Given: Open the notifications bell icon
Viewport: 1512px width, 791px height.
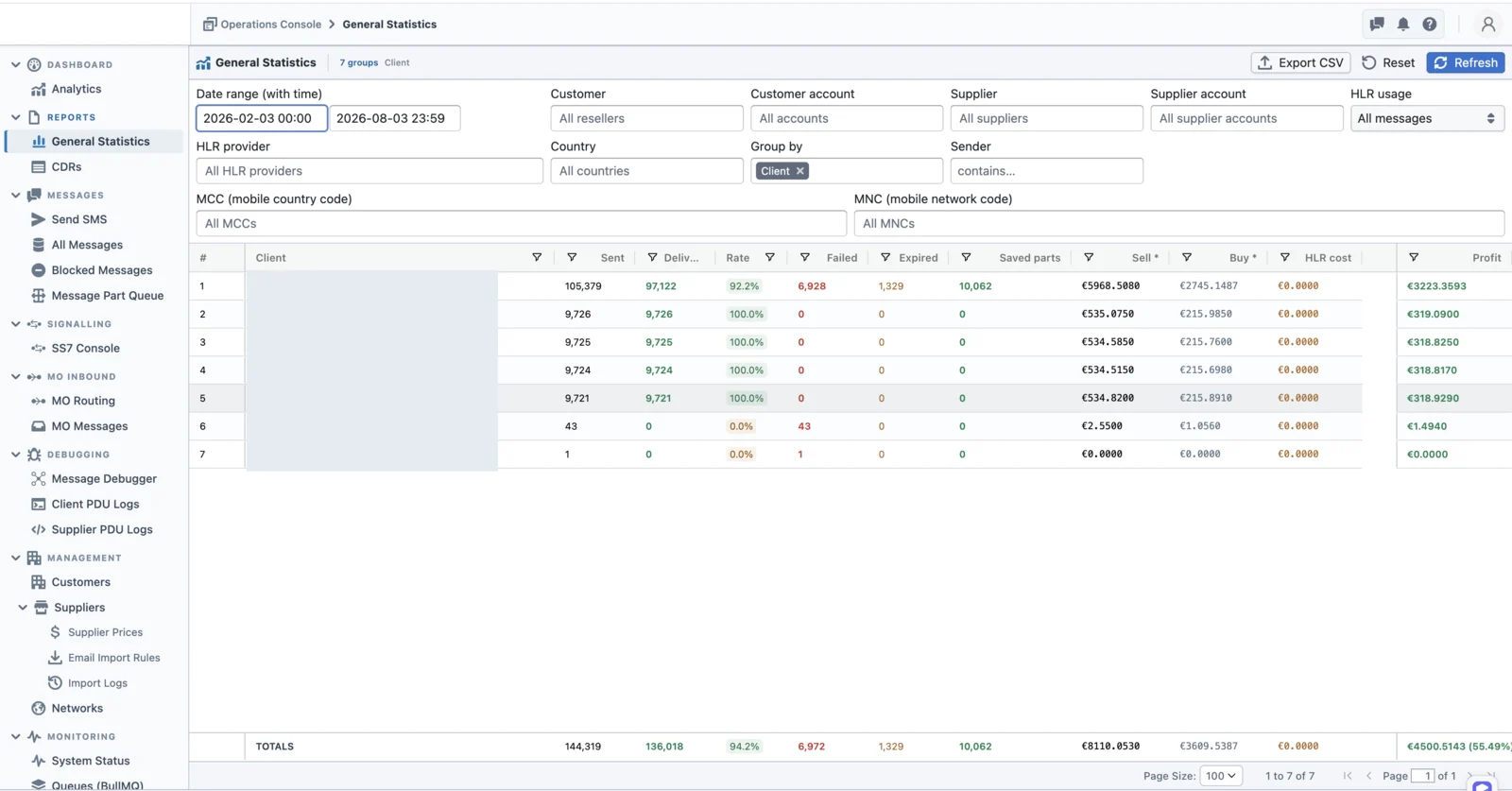Looking at the screenshot, I should tap(1403, 25).
